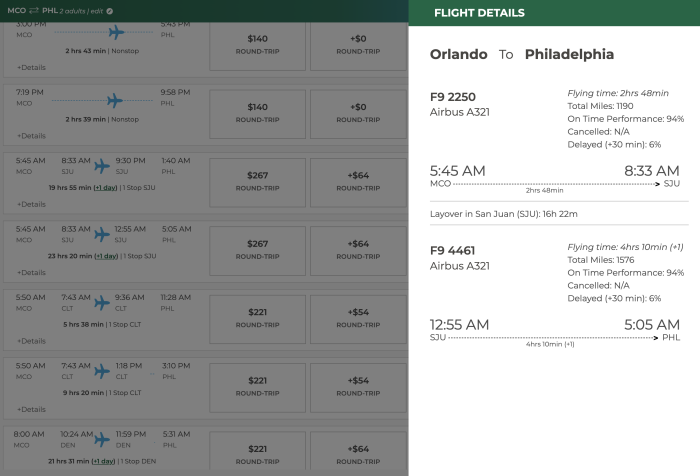Choose the +$64 round-trip option on the DEN flight

click(x=358, y=450)
